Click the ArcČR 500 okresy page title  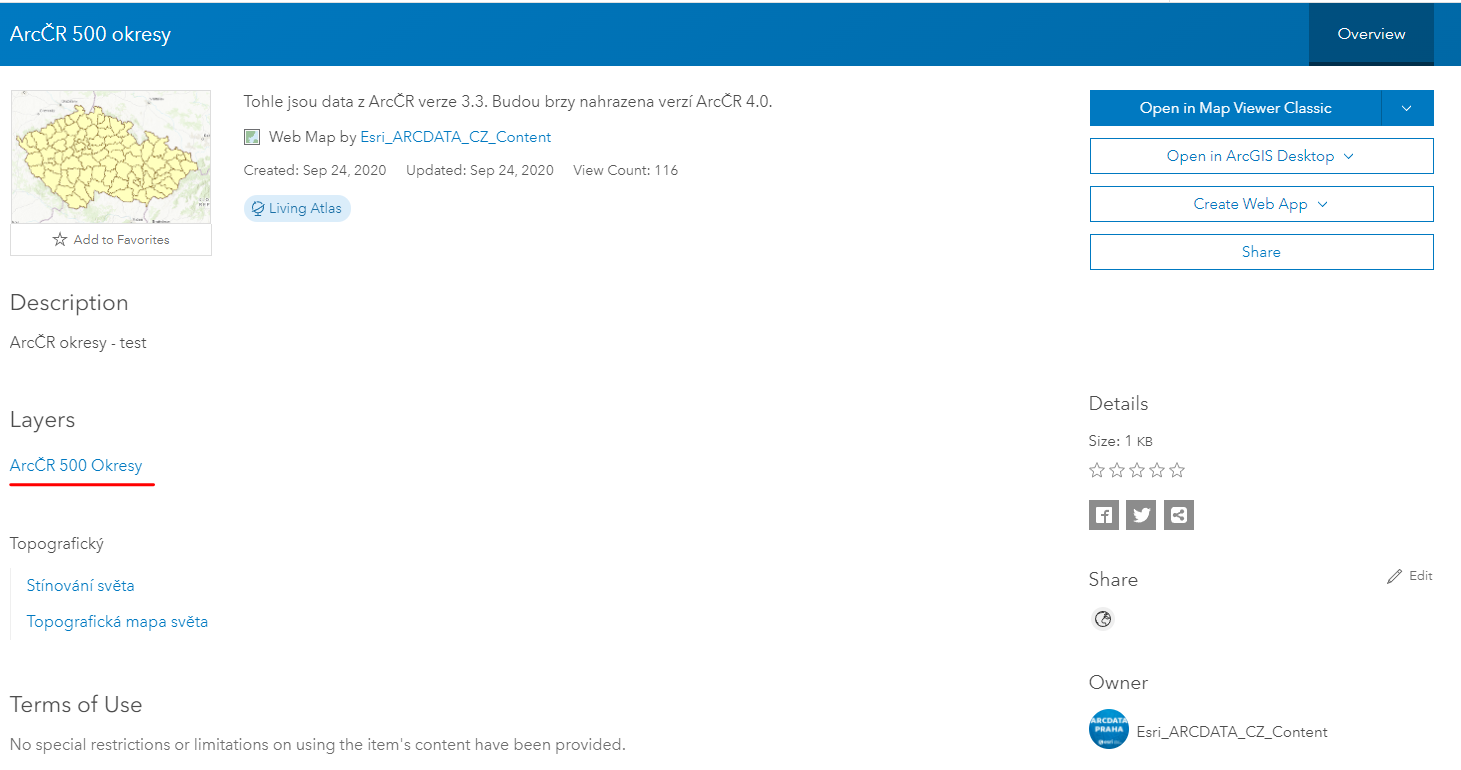[x=90, y=34]
